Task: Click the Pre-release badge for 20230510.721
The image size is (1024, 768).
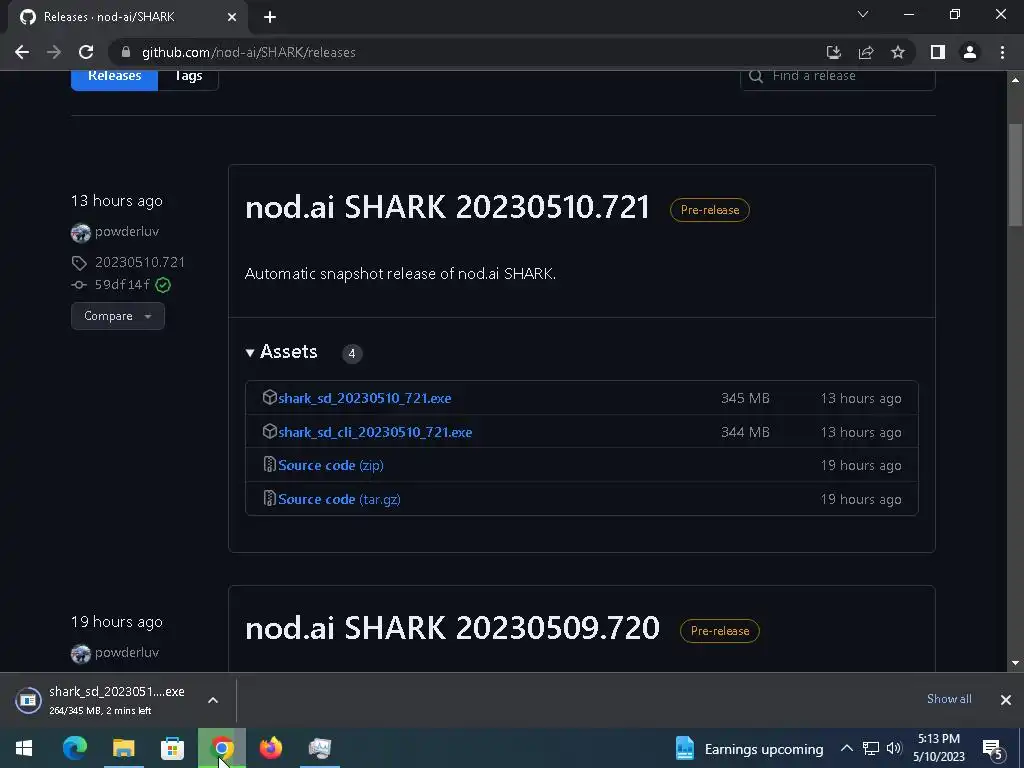Action: [x=710, y=210]
